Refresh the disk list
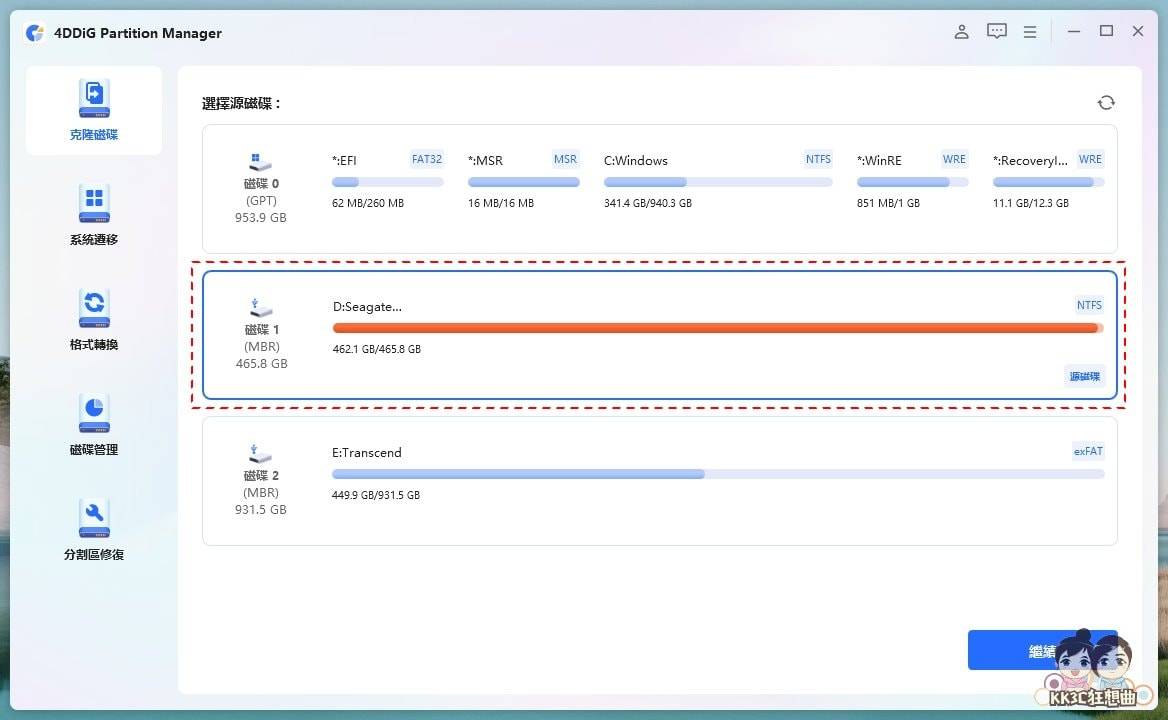The image size is (1168, 720). click(1106, 102)
